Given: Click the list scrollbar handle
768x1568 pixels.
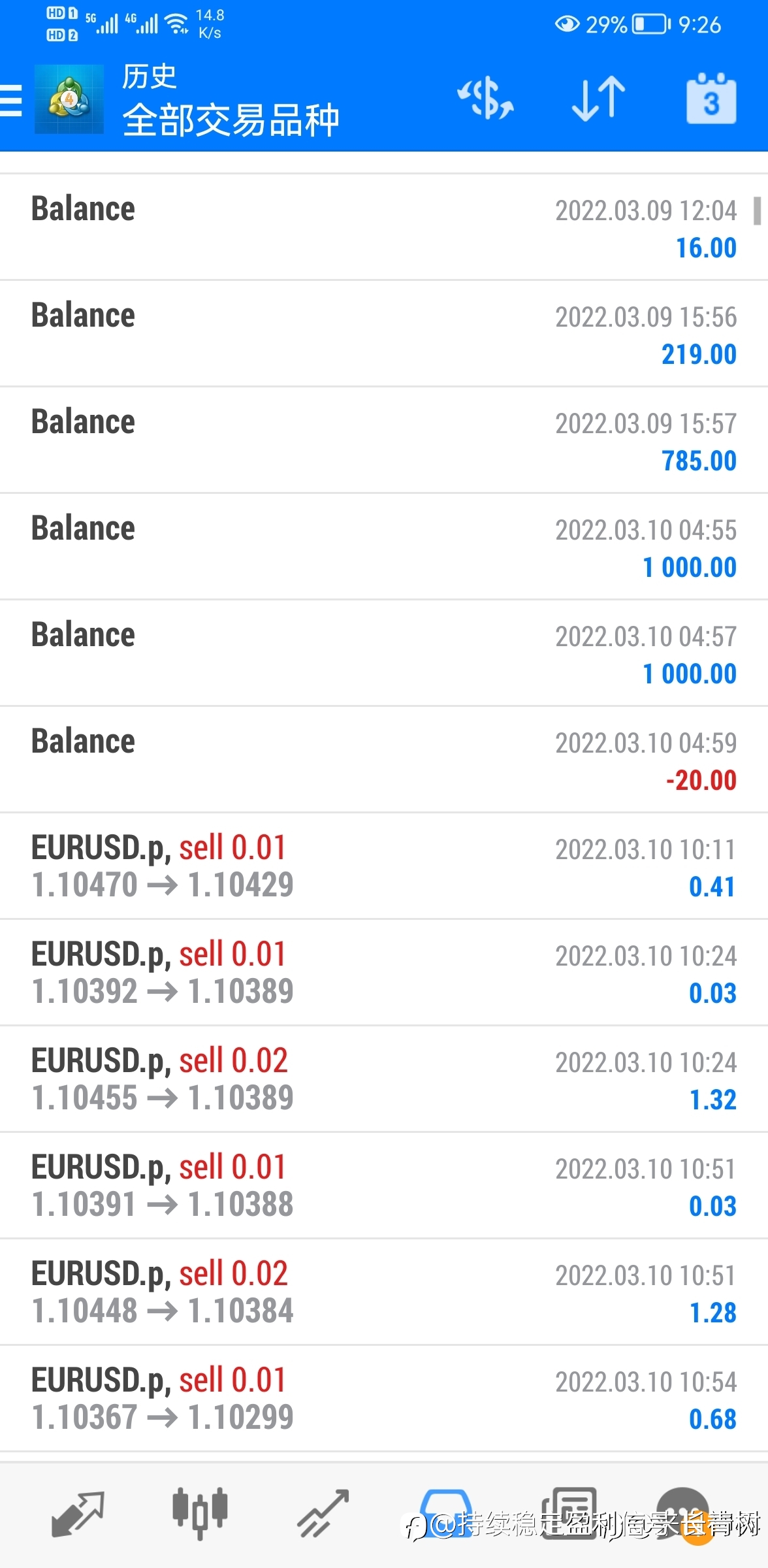Looking at the screenshot, I should [x=757, y=211].
